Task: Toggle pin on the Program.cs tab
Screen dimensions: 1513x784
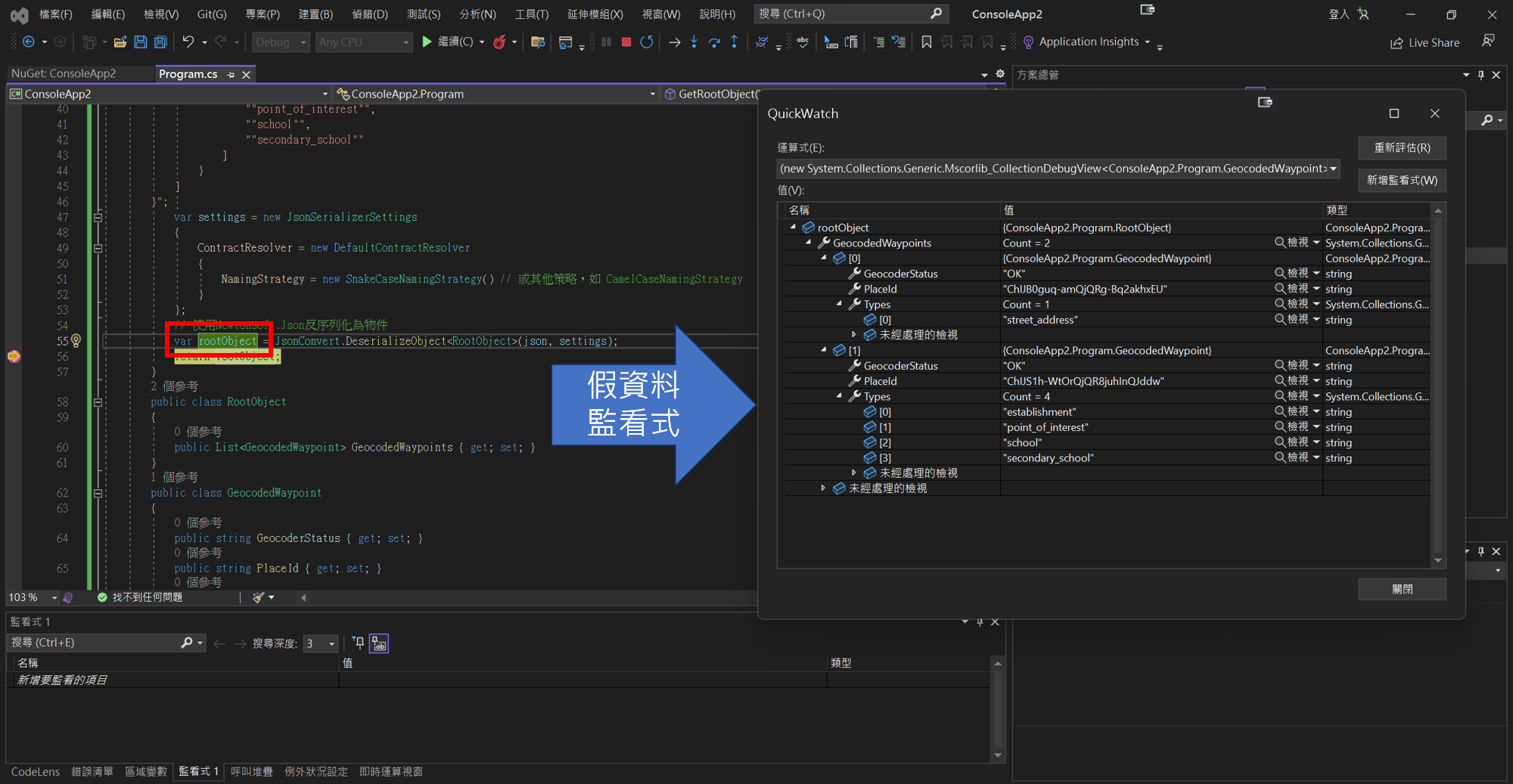Action: click(x=231, y=74)
